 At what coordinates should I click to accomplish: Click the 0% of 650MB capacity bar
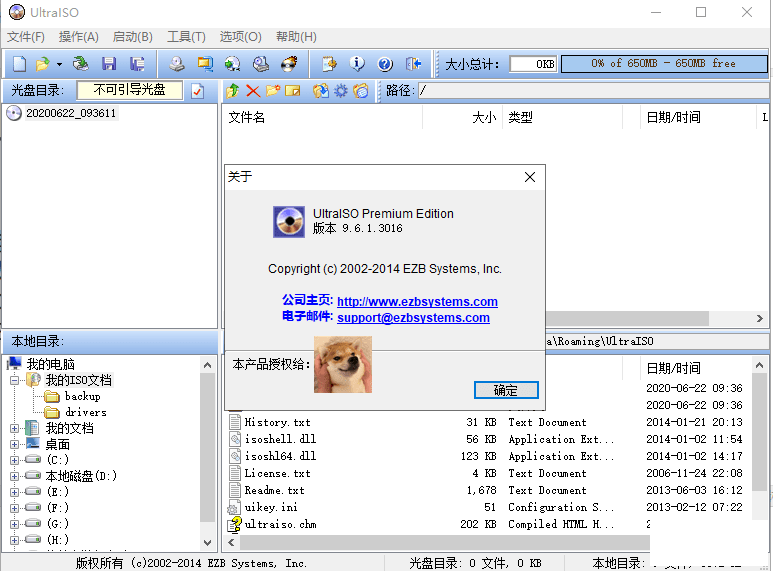tap(664, 64)
